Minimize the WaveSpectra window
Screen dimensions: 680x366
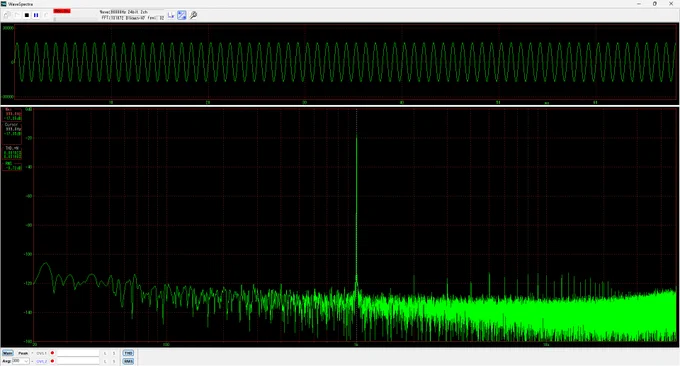pos(639,3)
